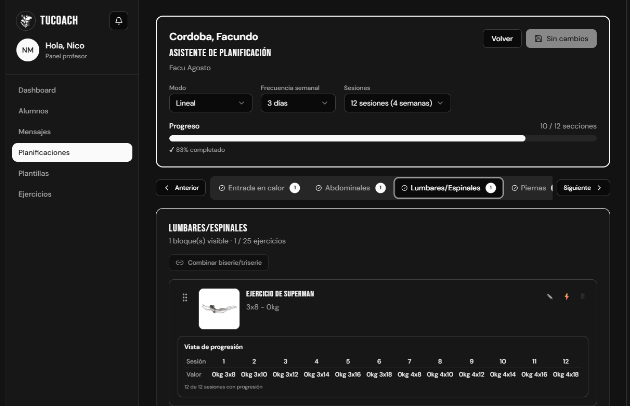Image resolution: width=630 pixels, height=406 pixels.
Task: Click session 3 value 0kg 3x12
Action: pos(285,374)
